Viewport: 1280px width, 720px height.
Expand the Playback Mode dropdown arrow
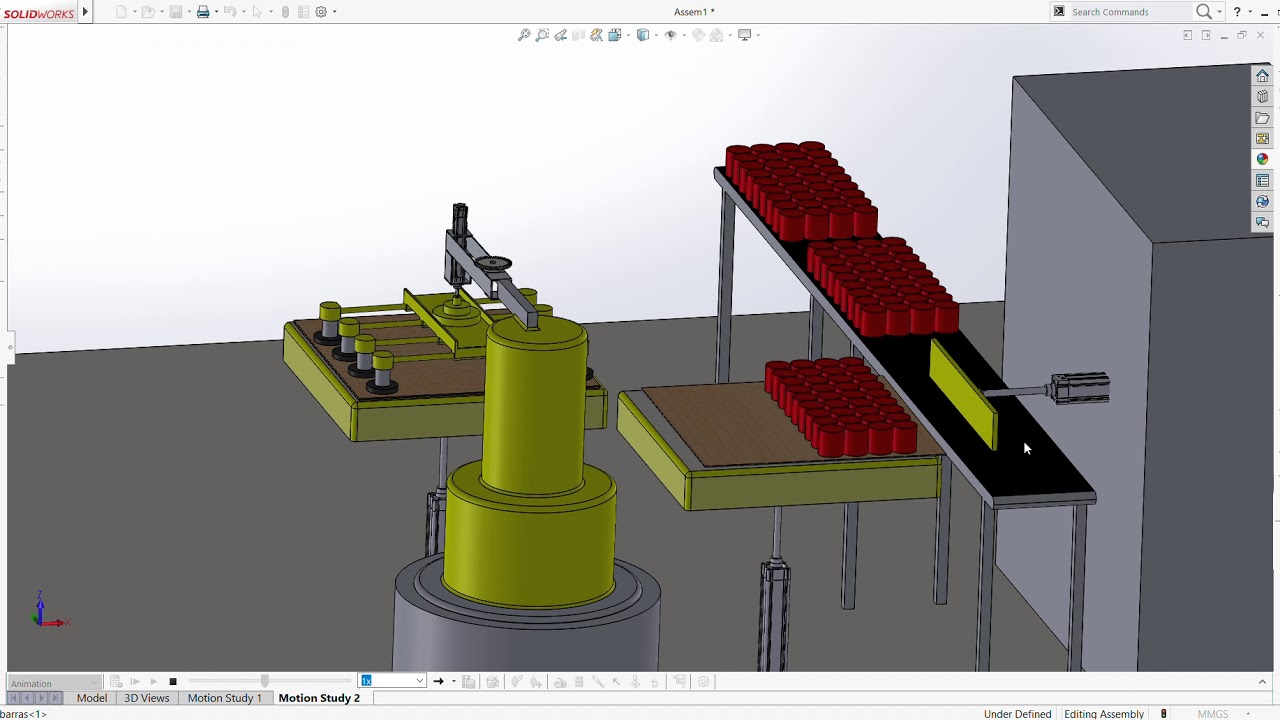click(x=453, y=682)
